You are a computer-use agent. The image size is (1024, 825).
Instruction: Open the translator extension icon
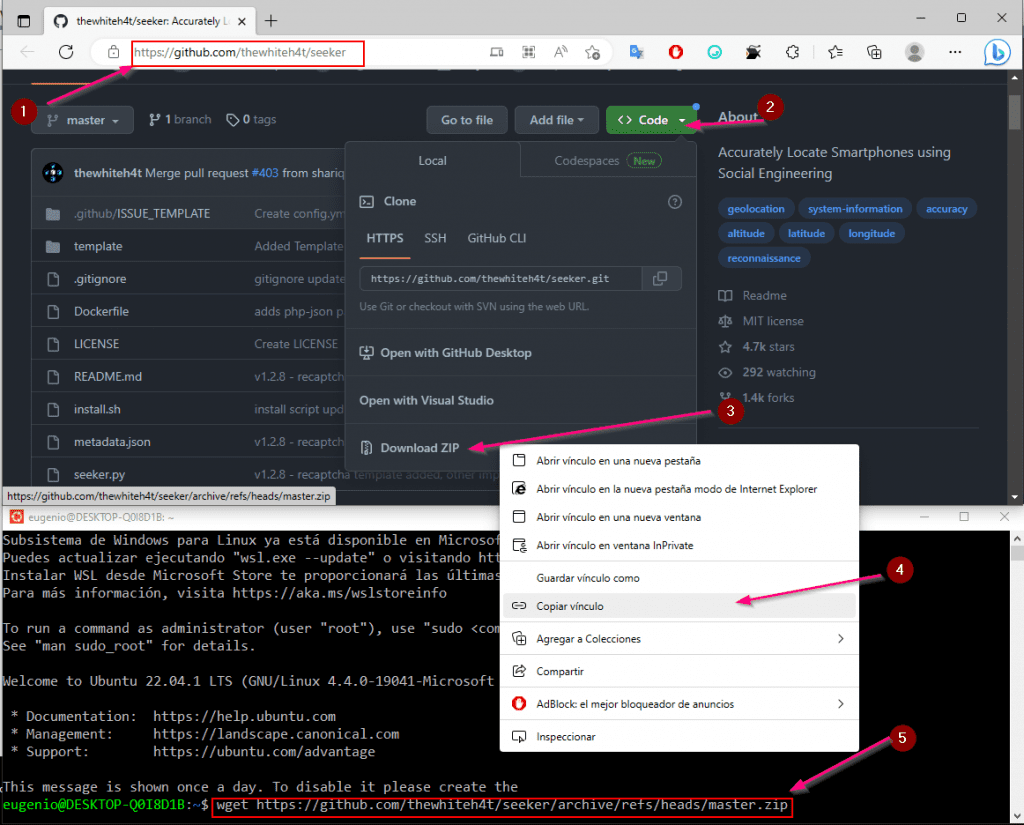point(636,52)
